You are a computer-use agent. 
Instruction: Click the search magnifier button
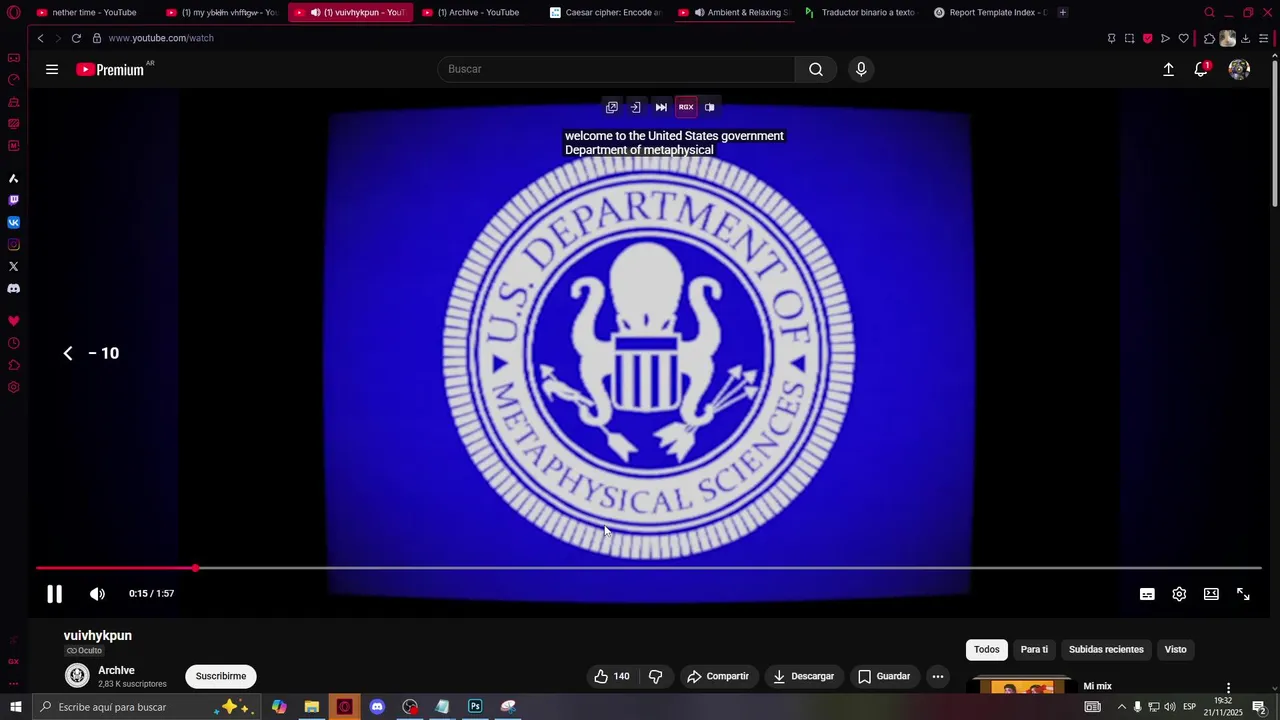point(816,69)
